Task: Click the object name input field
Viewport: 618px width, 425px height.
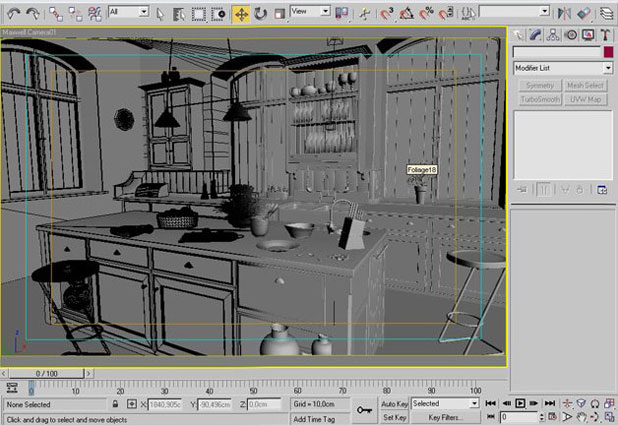Action: (x=557, y=52)
